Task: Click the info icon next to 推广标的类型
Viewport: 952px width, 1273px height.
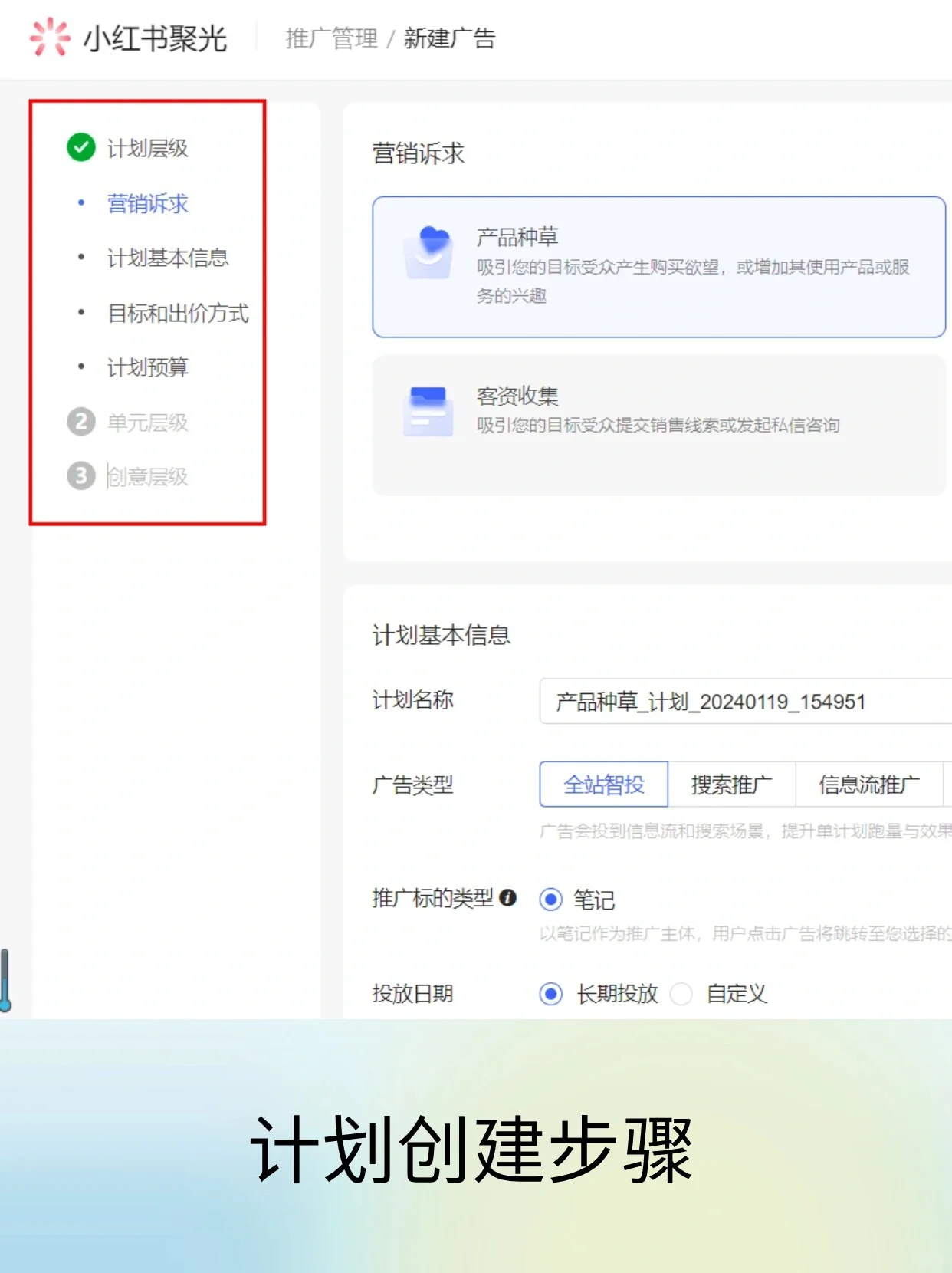Action: click(507, 898)
